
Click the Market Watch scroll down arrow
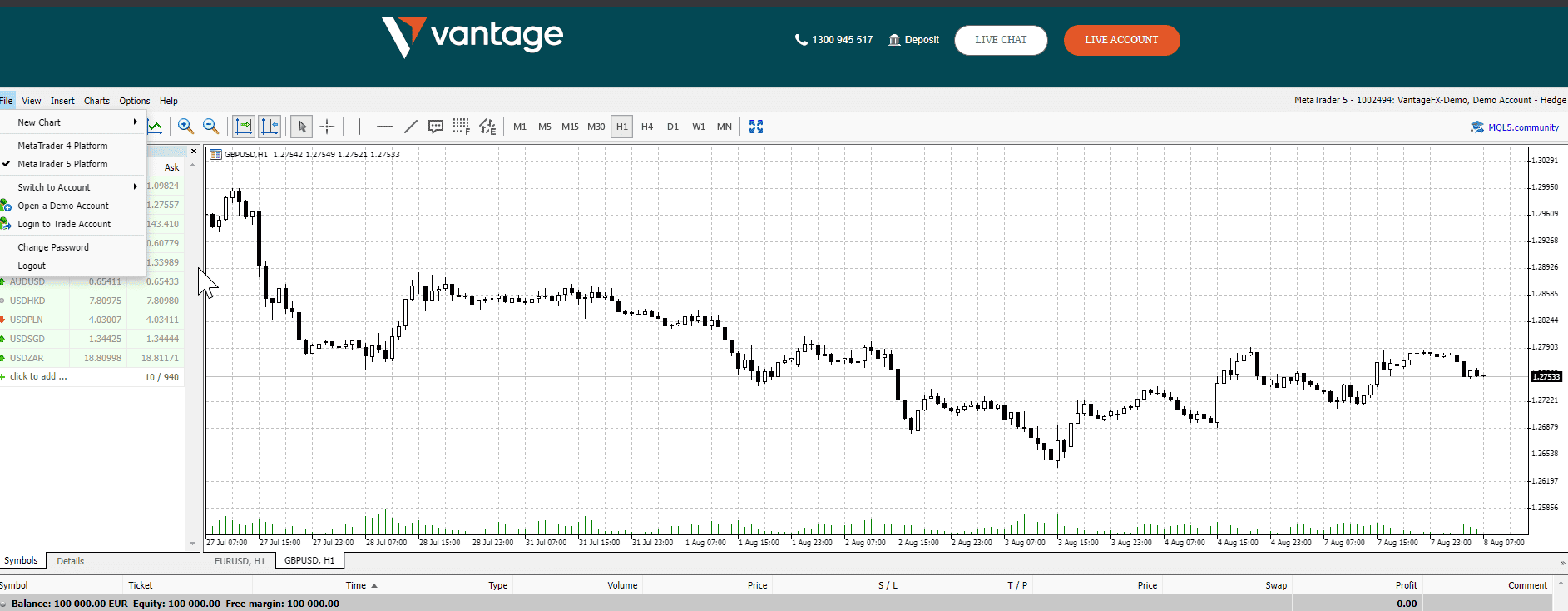pyautogui.click(x=193, y=544)
